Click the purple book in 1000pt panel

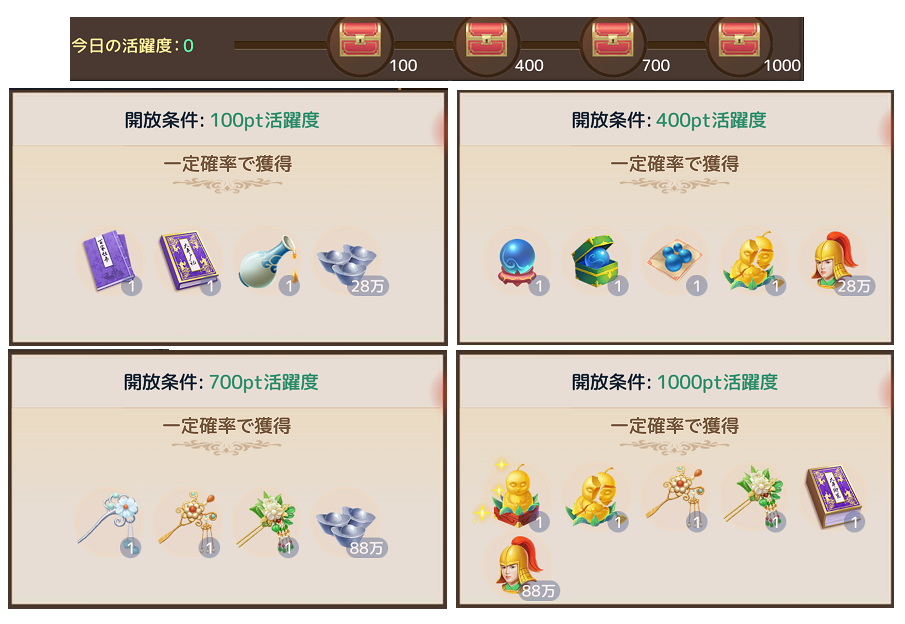click(x=833, y=496)
